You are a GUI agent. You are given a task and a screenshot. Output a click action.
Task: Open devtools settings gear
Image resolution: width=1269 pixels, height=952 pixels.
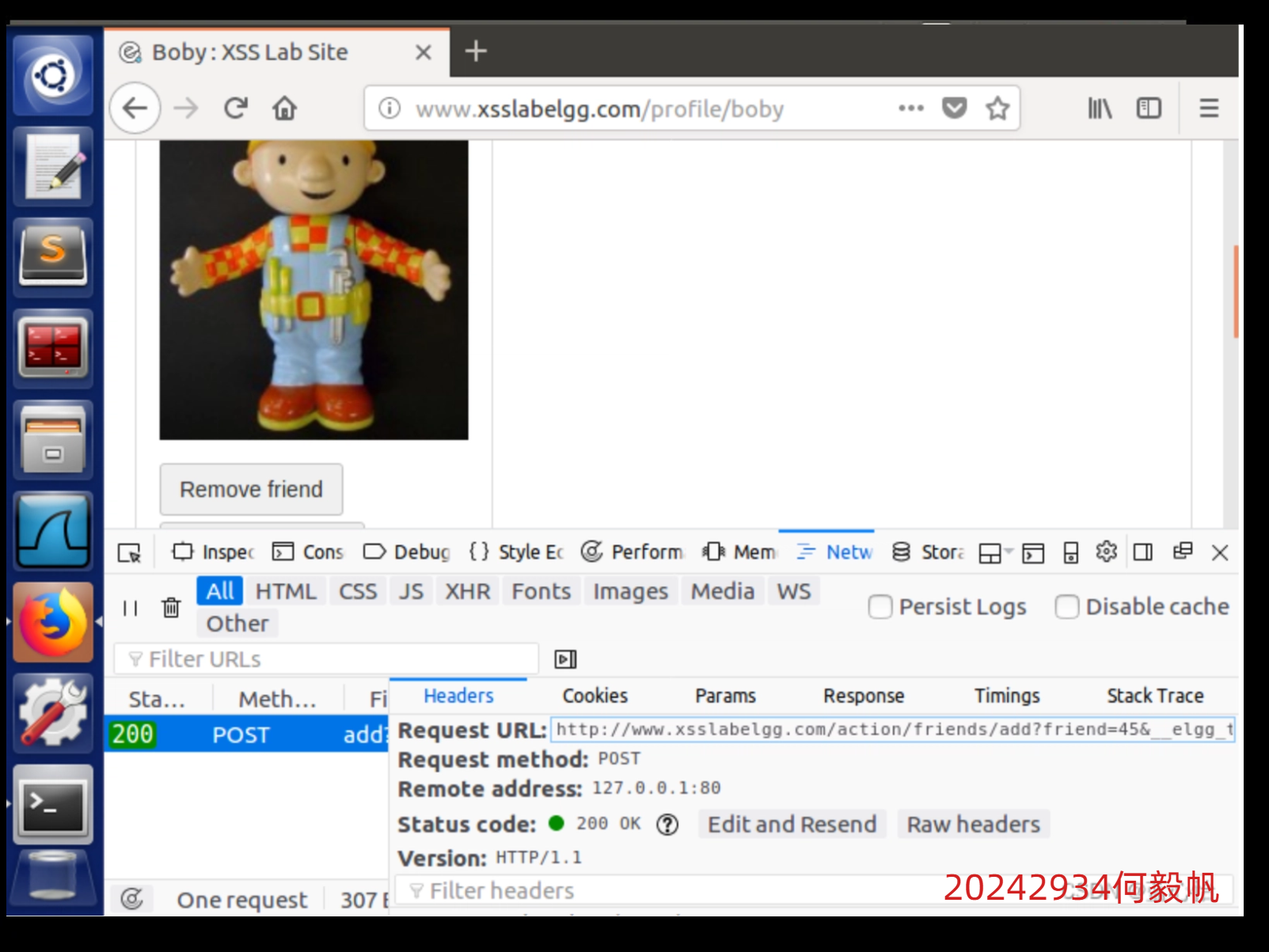pos(1107,552)
